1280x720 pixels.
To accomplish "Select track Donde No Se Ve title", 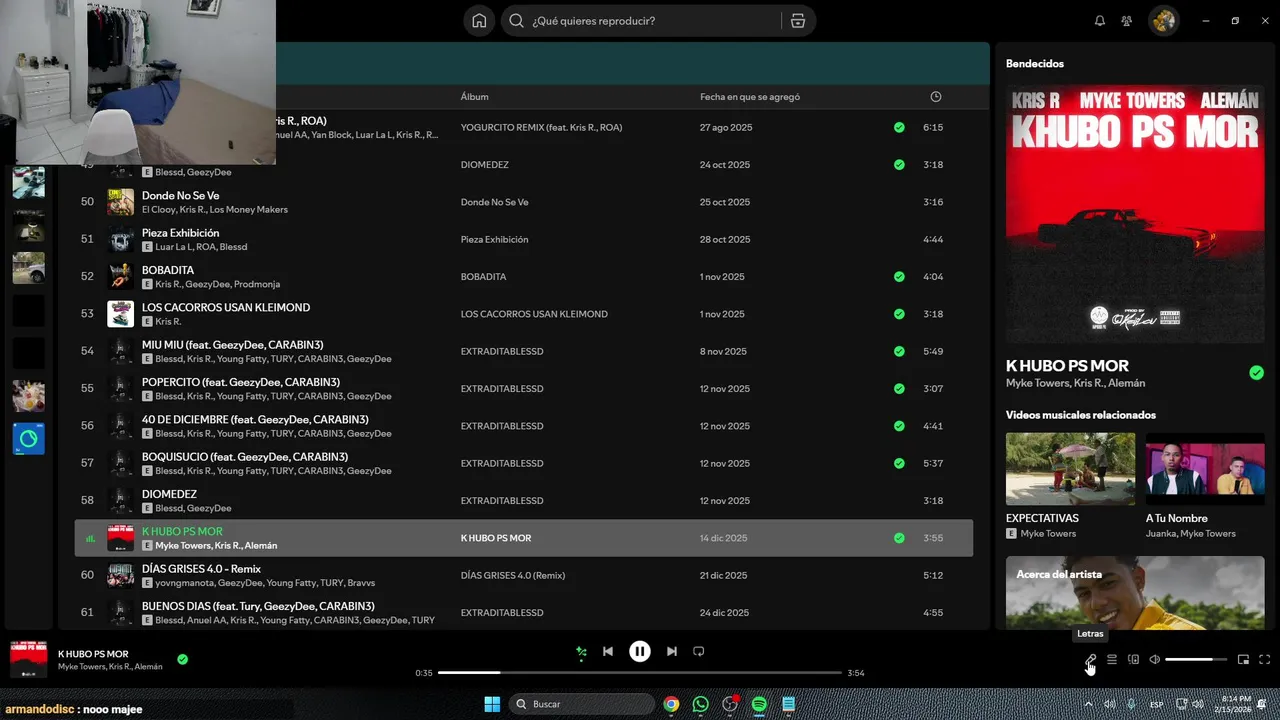I will coord(180,196).
